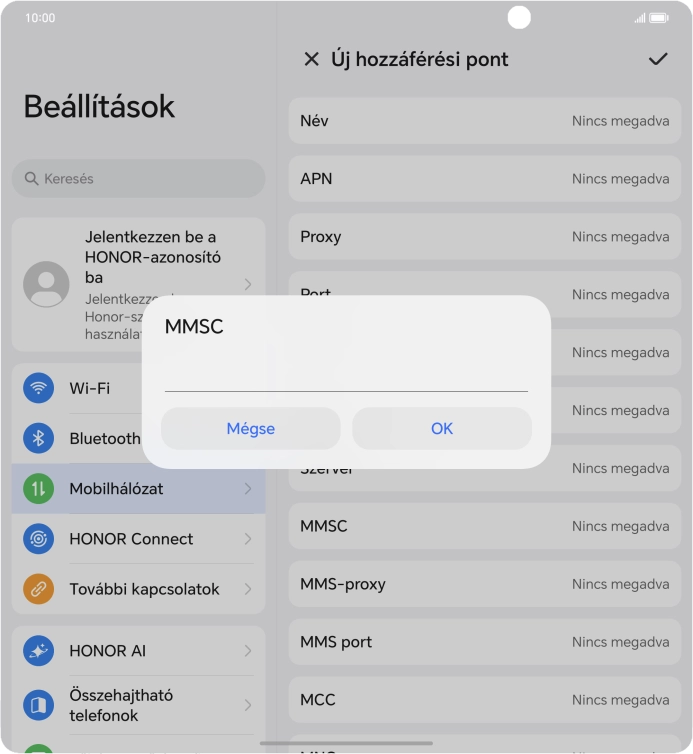Open the APN setting row
This screenshot has height=754, width=693.
[485, 178]
